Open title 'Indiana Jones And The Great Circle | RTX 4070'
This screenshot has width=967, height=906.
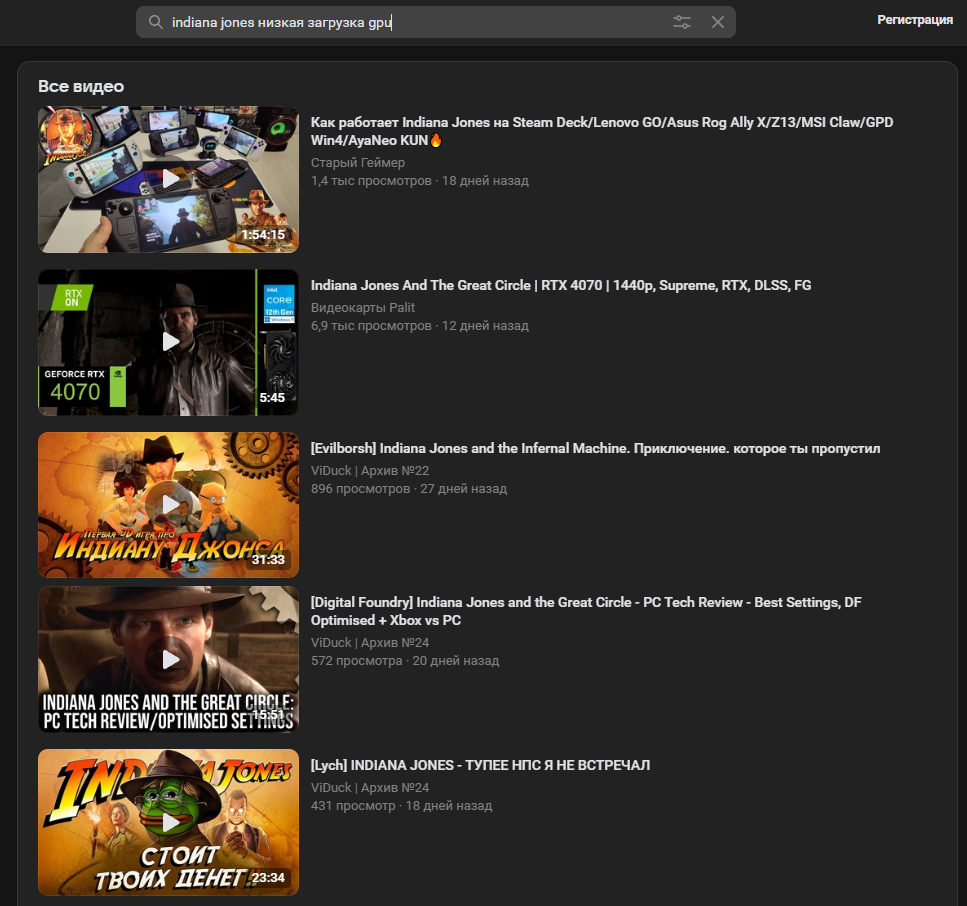click(x=561, y=286)
